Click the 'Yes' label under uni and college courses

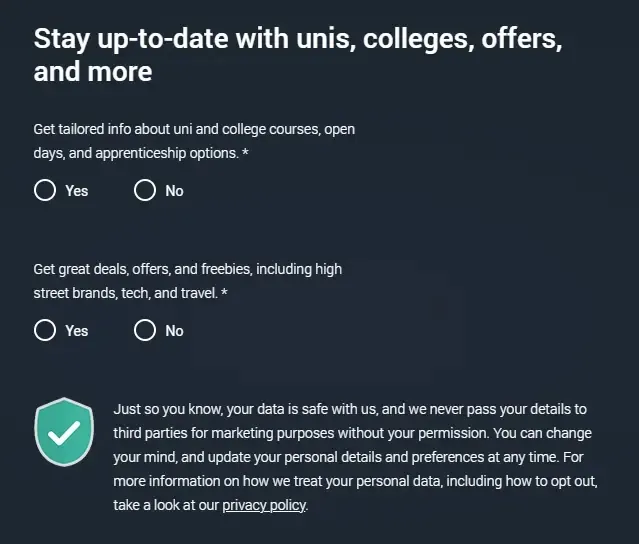[77, 191]
